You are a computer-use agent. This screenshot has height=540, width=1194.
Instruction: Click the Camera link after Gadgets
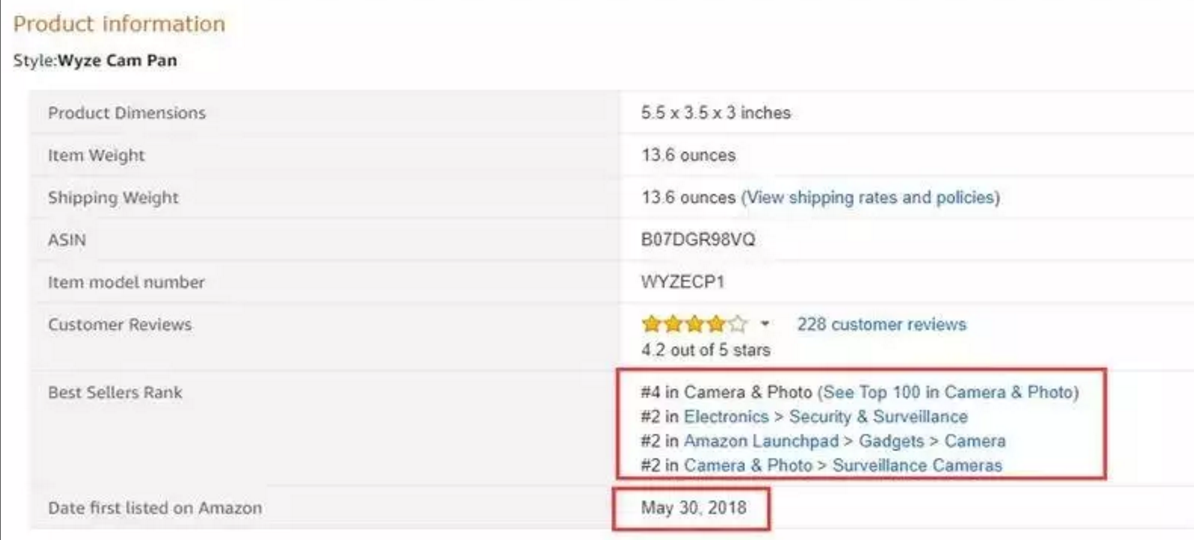click(973, 441)
